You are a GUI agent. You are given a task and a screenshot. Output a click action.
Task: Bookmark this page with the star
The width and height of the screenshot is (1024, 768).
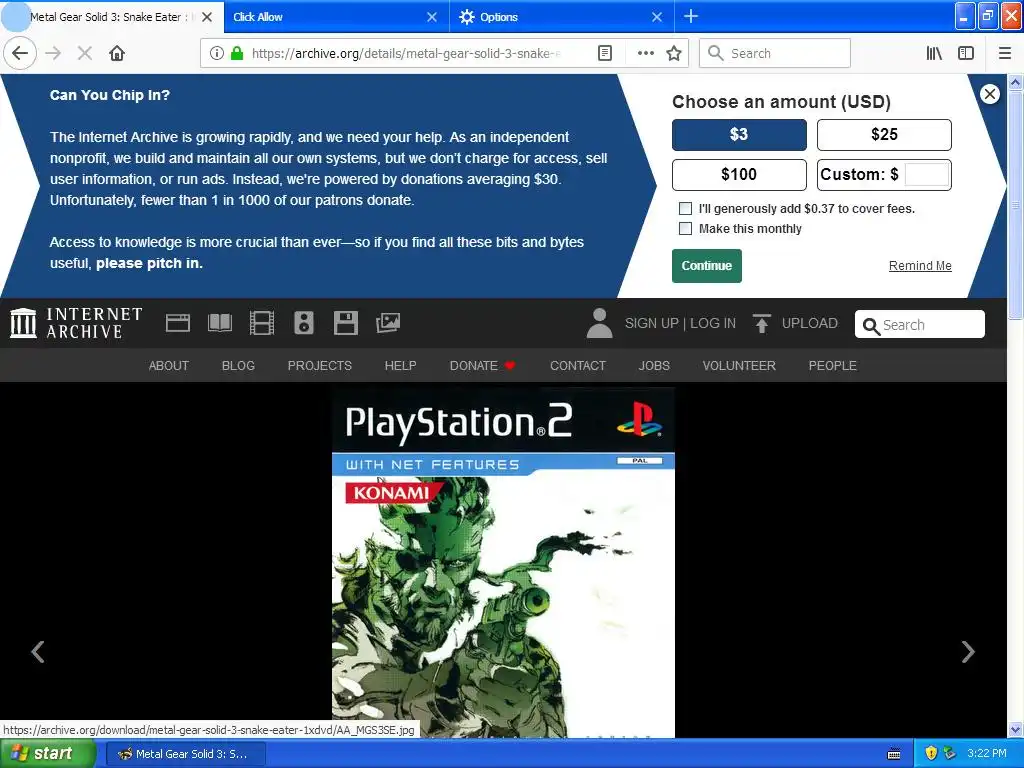(x=674, y=53)
